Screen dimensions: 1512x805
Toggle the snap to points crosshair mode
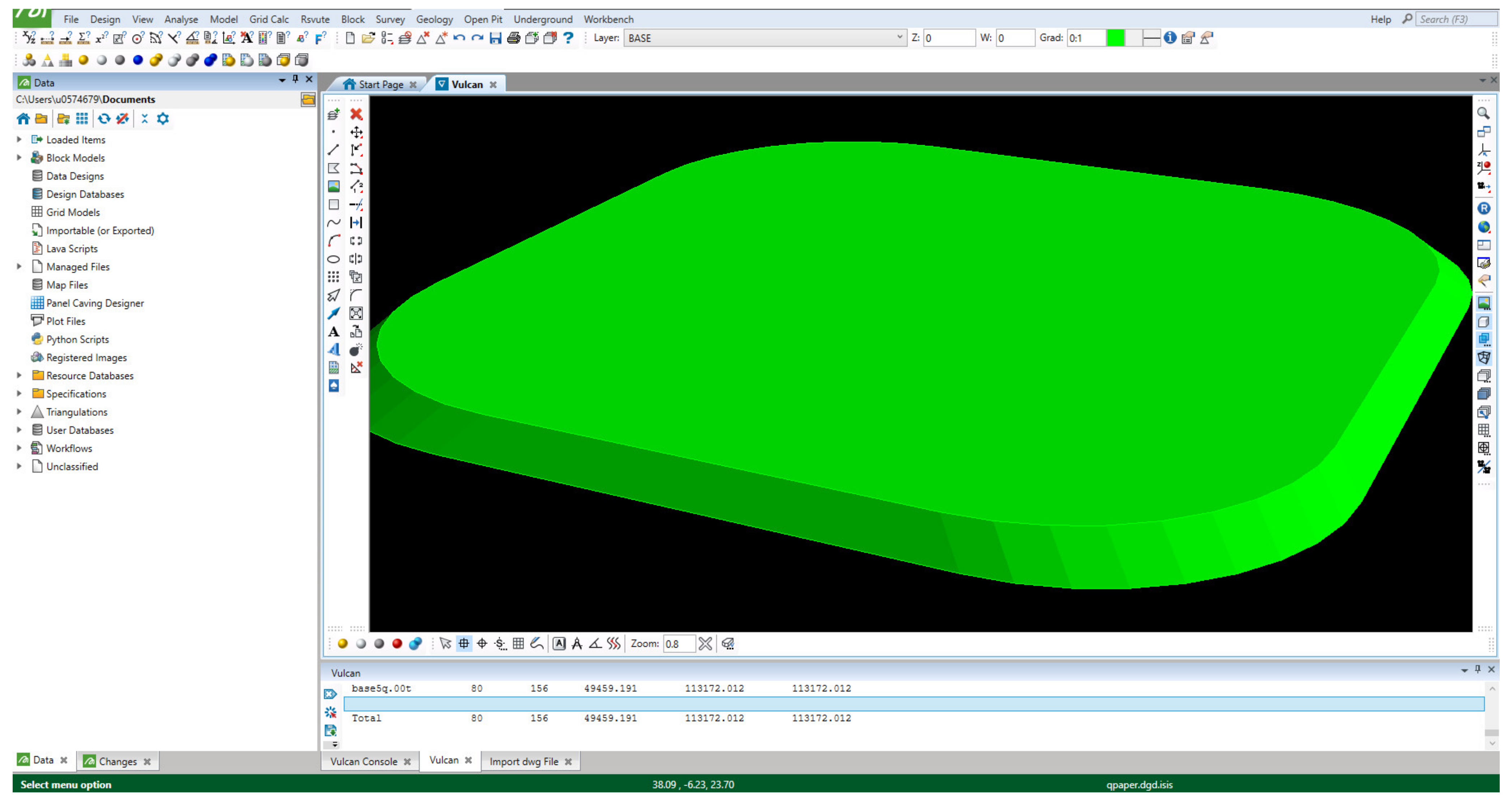(x=482, y=643)
